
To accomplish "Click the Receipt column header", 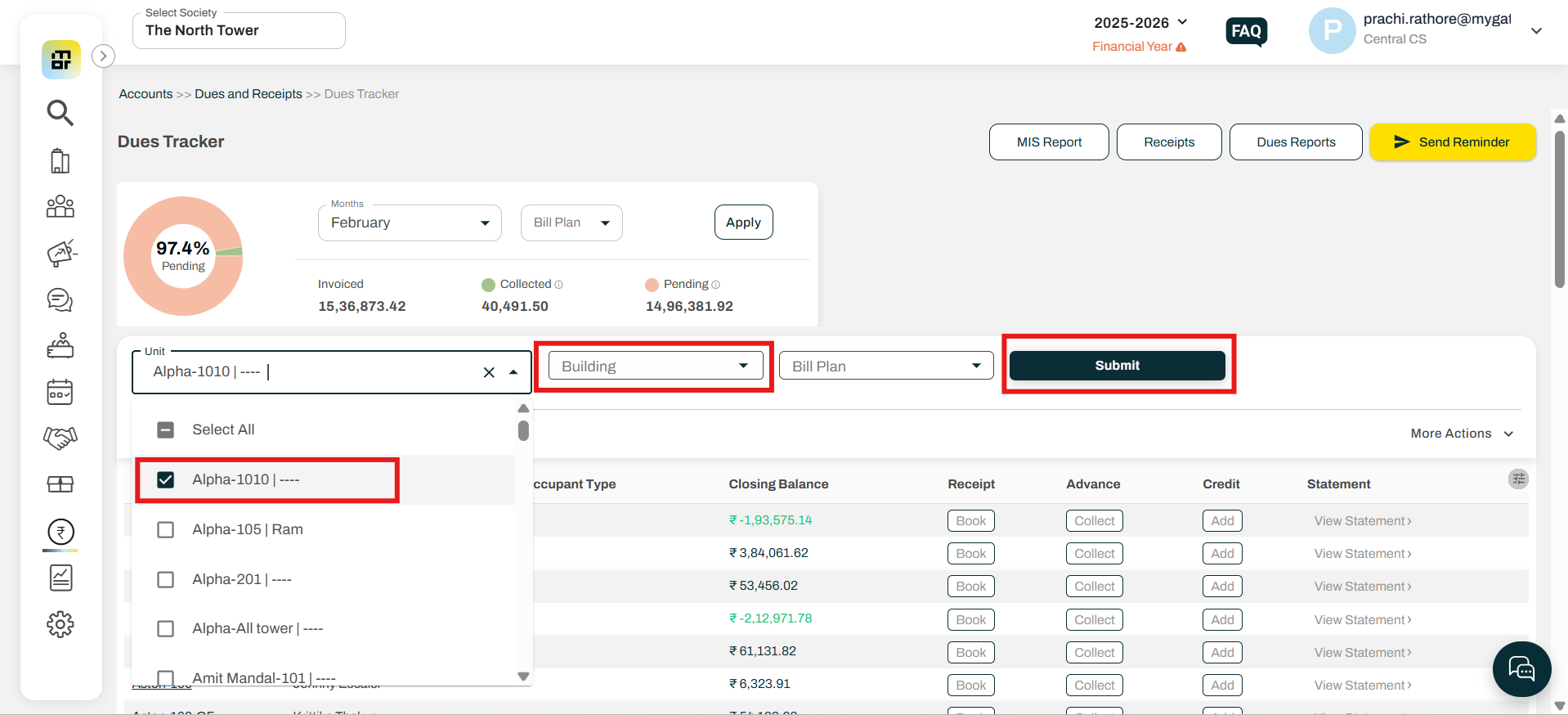I will (971, 484).
